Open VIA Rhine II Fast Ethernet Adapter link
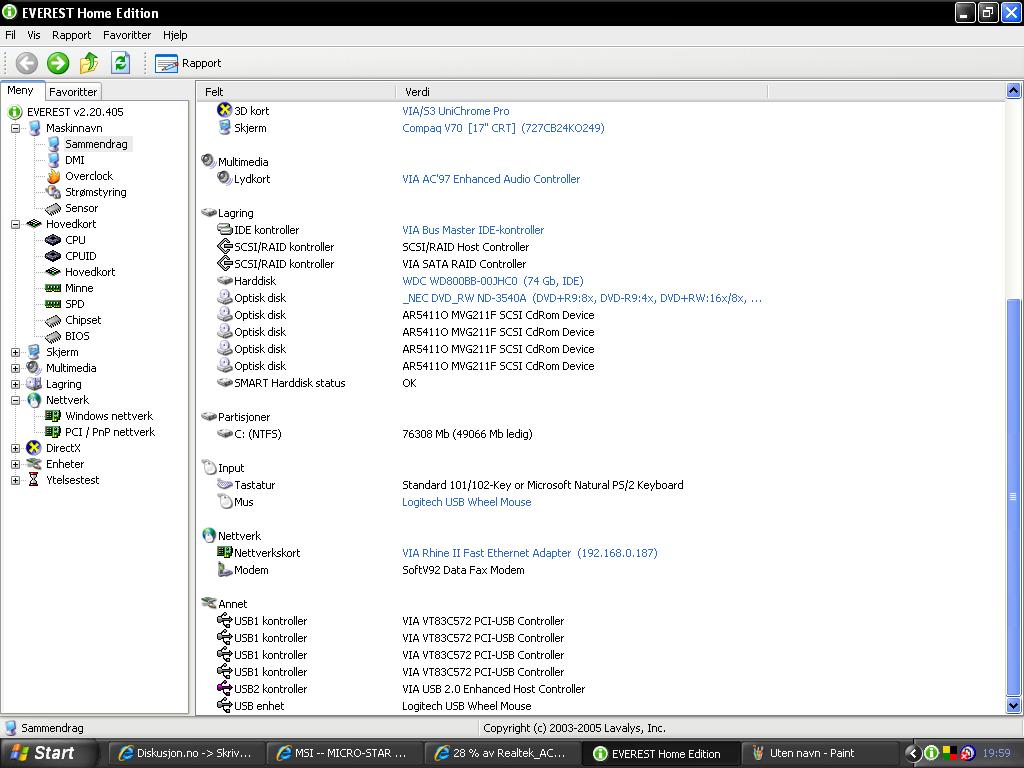Image resolution: width=1024 pixels, height=768 pixels. (530, 553)
